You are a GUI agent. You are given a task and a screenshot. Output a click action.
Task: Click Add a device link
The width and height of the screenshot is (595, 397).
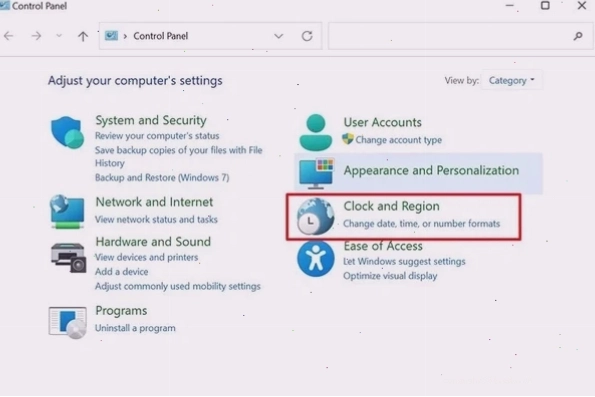point(121,272)
